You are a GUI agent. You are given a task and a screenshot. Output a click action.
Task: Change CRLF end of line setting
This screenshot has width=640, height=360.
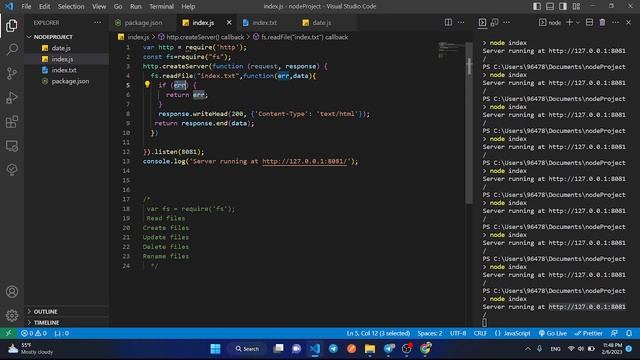coord(480,333)
